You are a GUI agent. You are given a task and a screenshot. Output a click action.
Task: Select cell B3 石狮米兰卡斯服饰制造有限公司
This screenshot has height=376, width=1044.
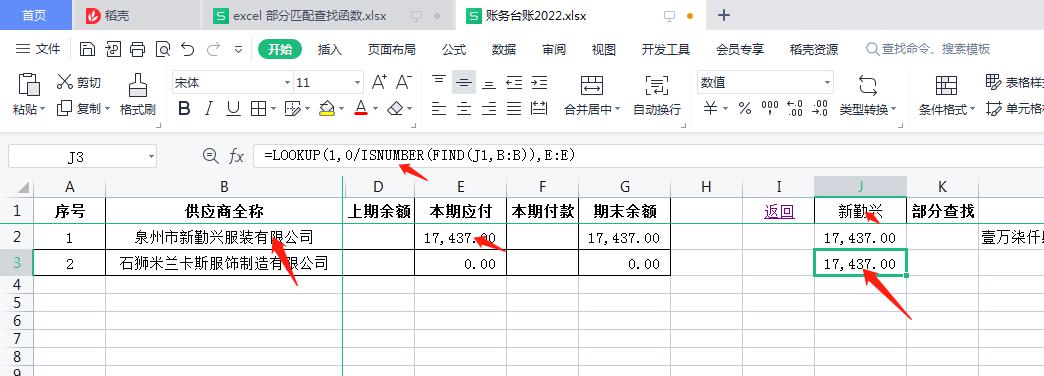[x=224, y=264]
